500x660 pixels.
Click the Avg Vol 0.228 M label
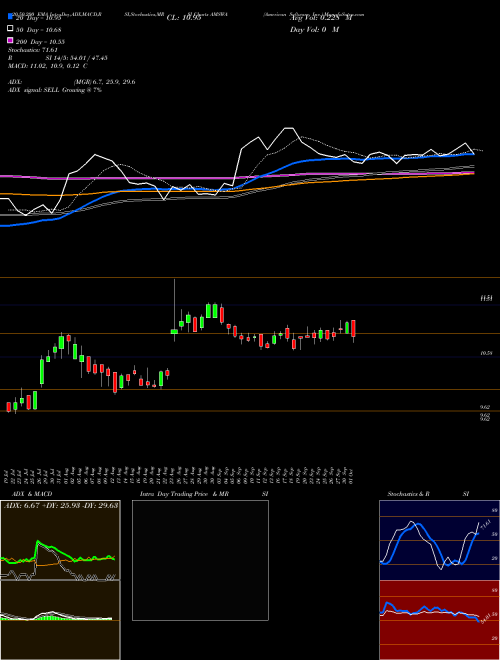(x=321, y=18)
